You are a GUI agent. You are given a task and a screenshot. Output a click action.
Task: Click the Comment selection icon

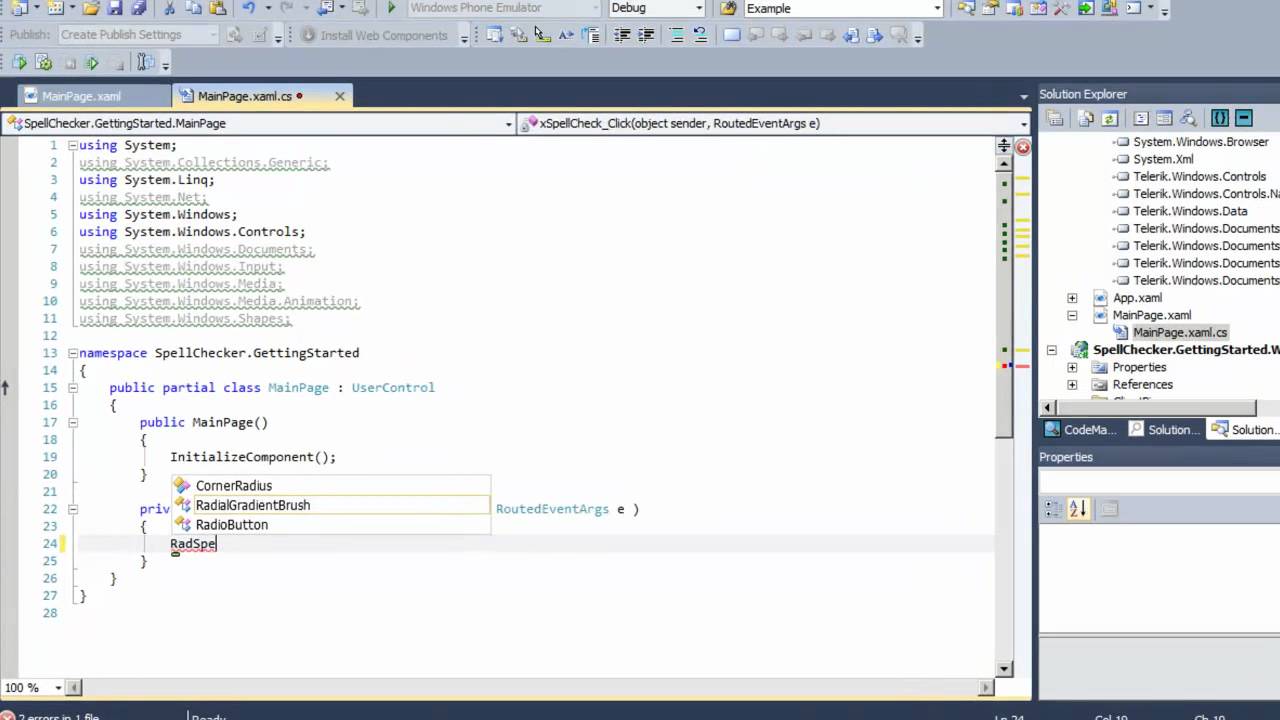(x=677, y=35)
